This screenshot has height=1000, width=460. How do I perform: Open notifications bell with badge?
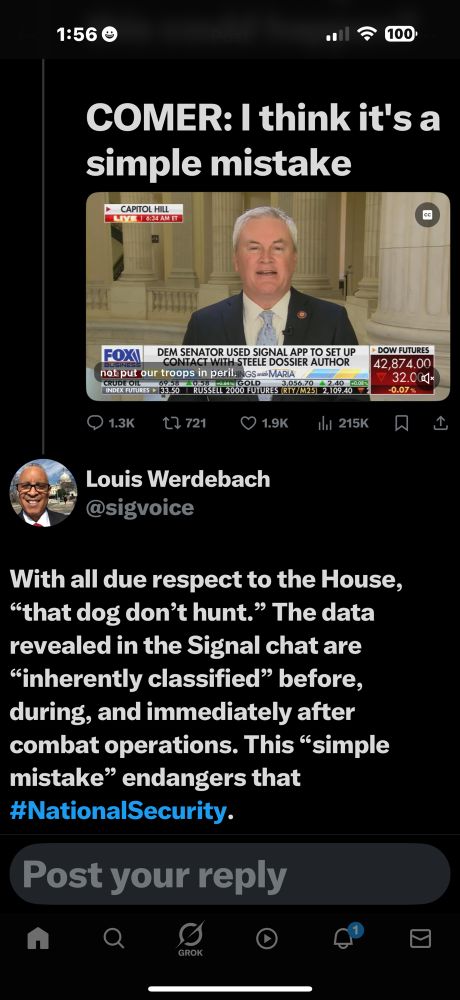(345, 937)
